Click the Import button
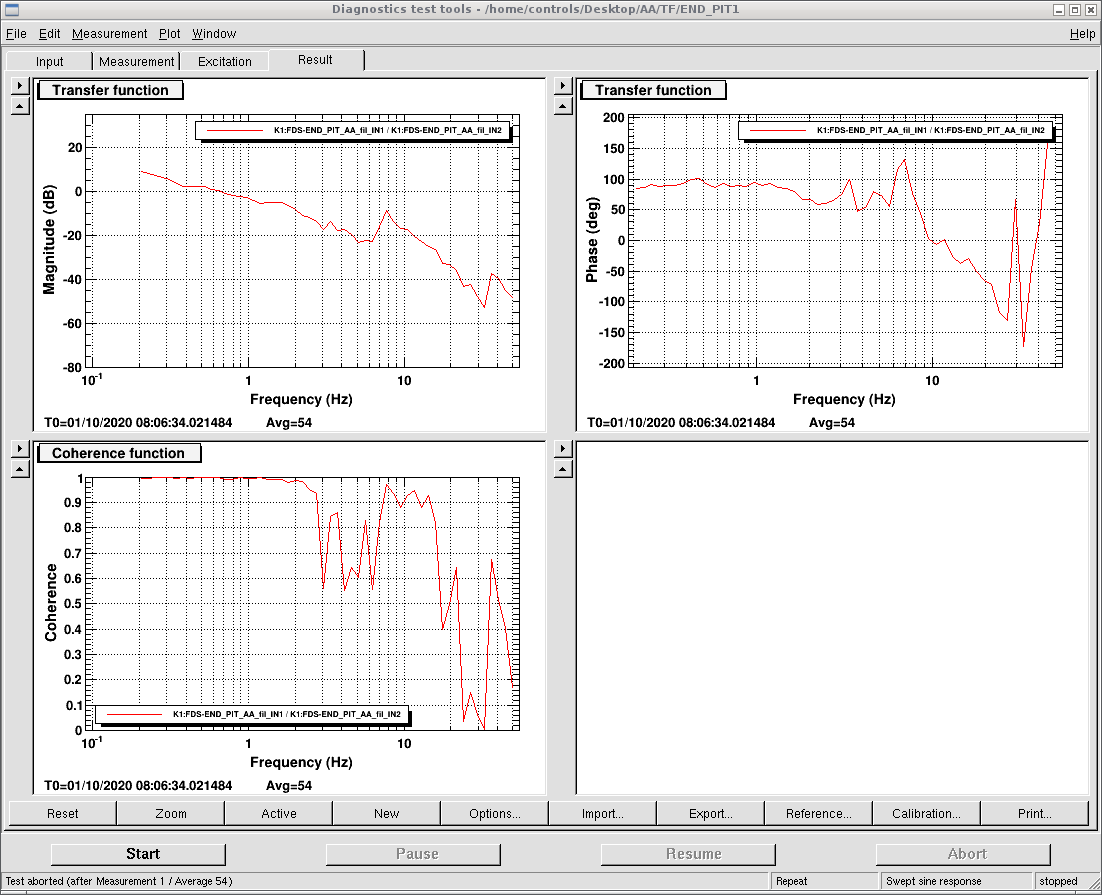The width and height of the screenshot is (1102, 895). 602,813
